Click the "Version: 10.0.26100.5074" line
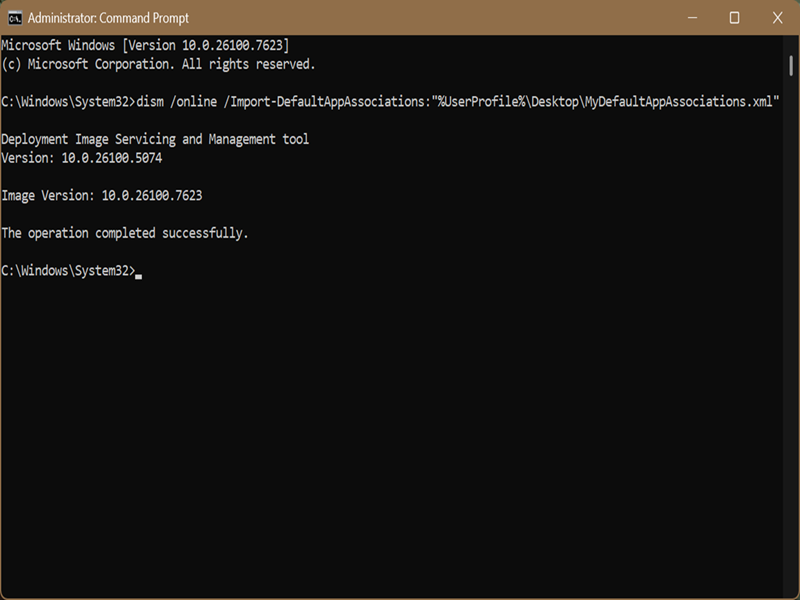Image resolution: width=800 pixels, height=600 pixels. pyautogui.click(x=82, y=158)
